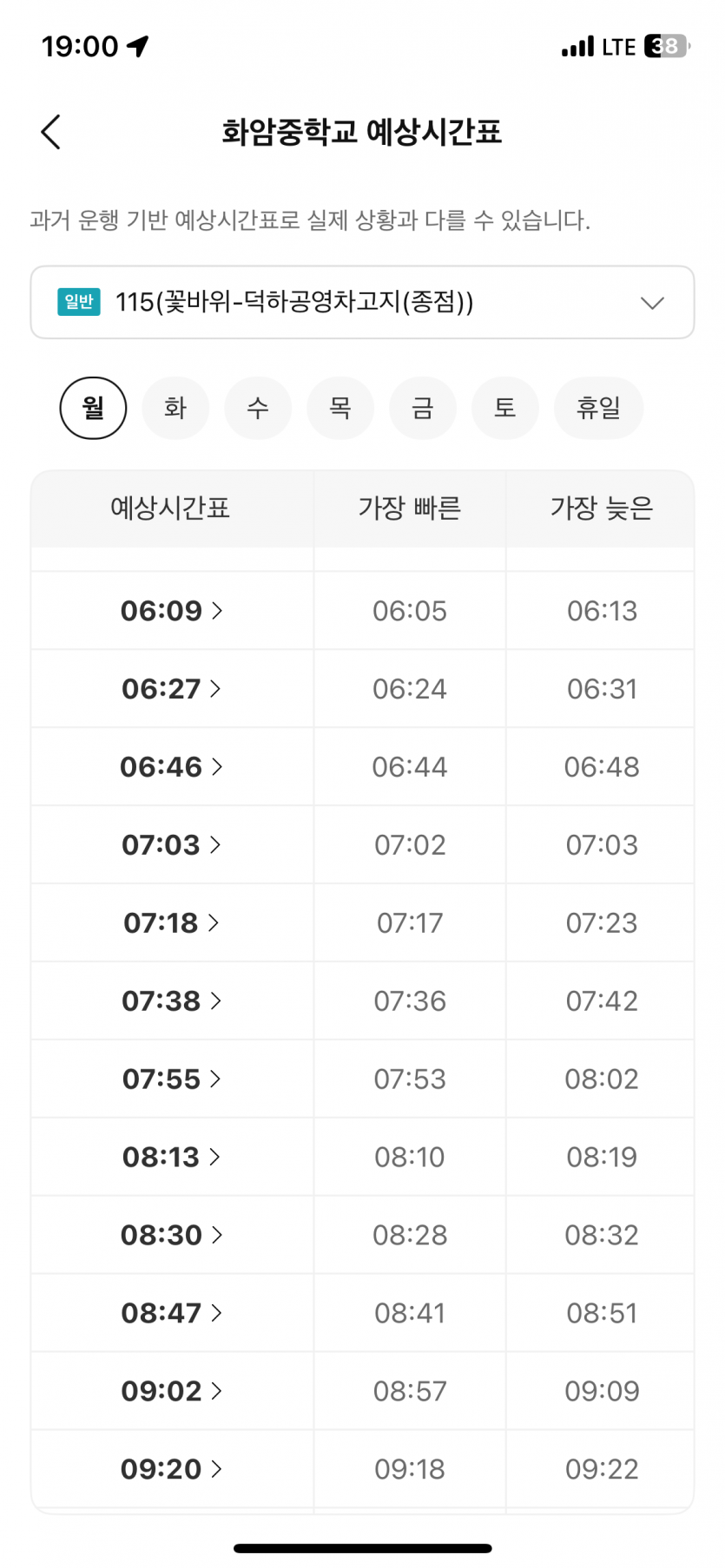Open the 115 bus route dropdown

(362, 302)
